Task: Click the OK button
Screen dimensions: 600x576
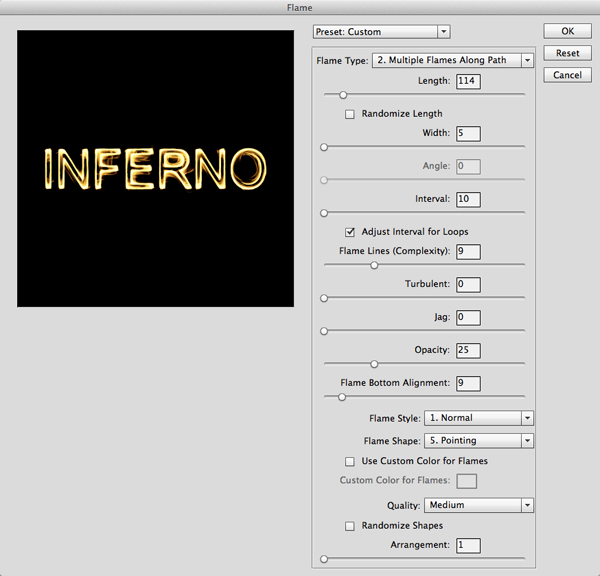Action: [x=567, y=31]
